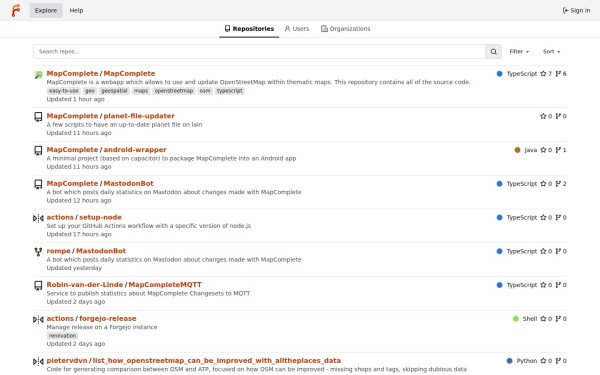
Task: Open the android-wrapper repository link
Action: click(x=135, y=150)
